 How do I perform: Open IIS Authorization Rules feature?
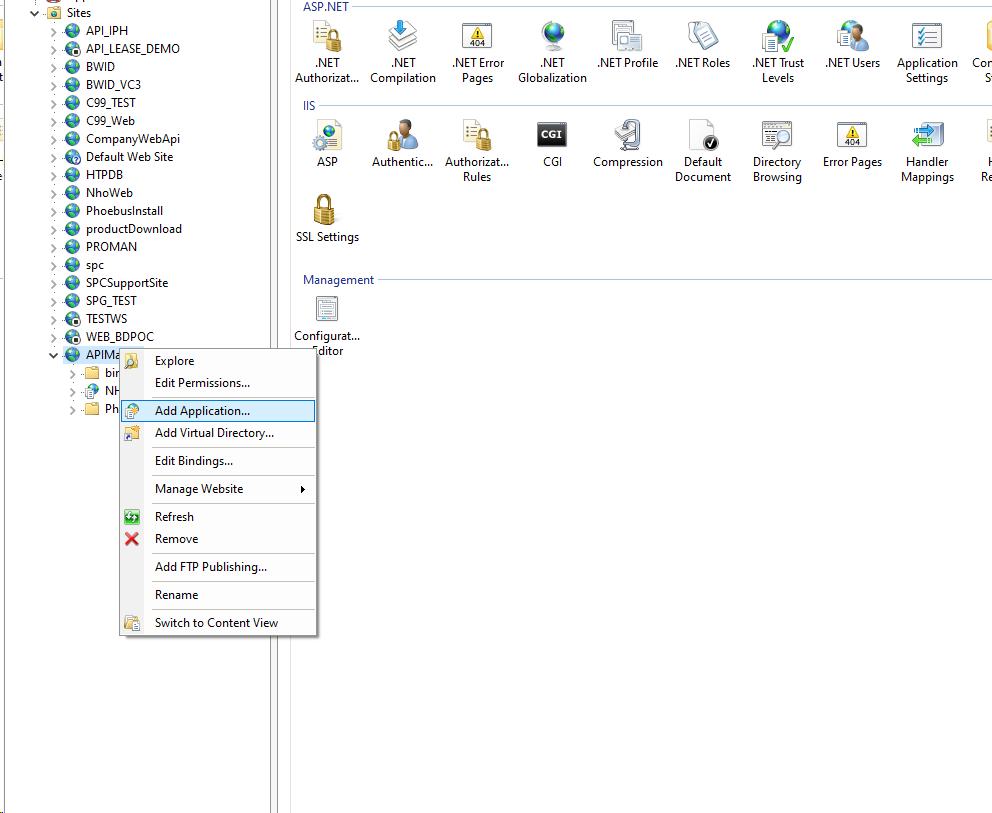pos(477,151)
